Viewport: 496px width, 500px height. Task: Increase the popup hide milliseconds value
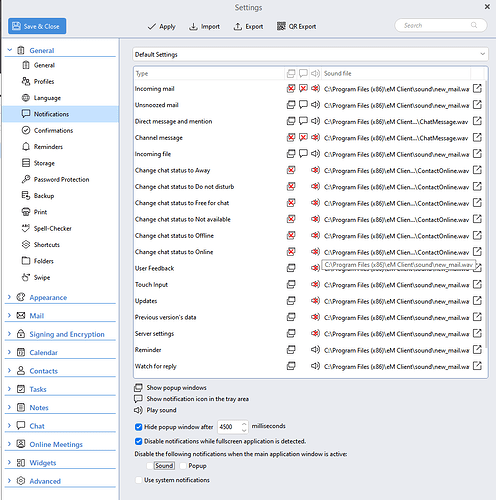244,424
